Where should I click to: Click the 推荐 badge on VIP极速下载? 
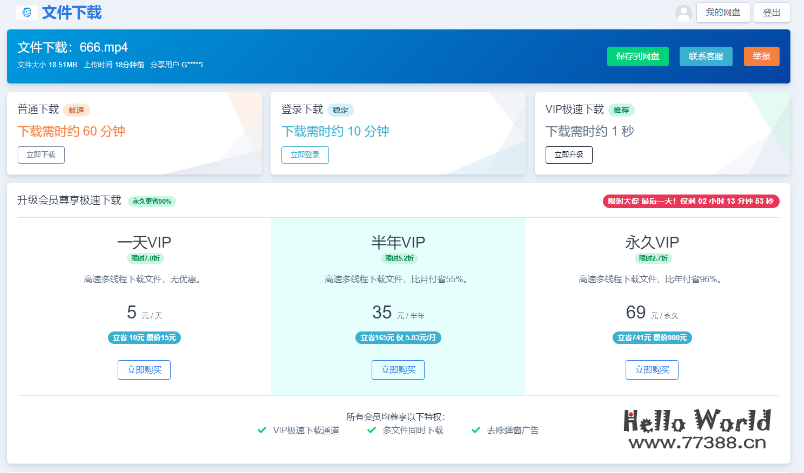coord(621,110)
